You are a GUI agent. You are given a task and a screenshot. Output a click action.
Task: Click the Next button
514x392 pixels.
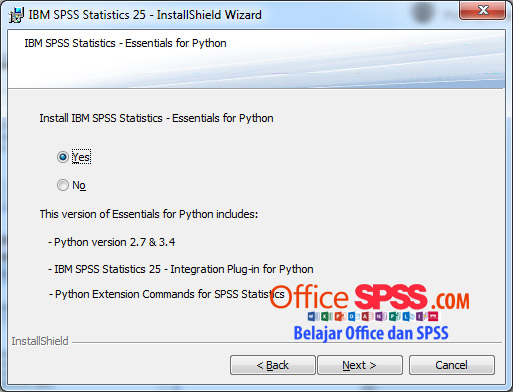coord(360,365)
